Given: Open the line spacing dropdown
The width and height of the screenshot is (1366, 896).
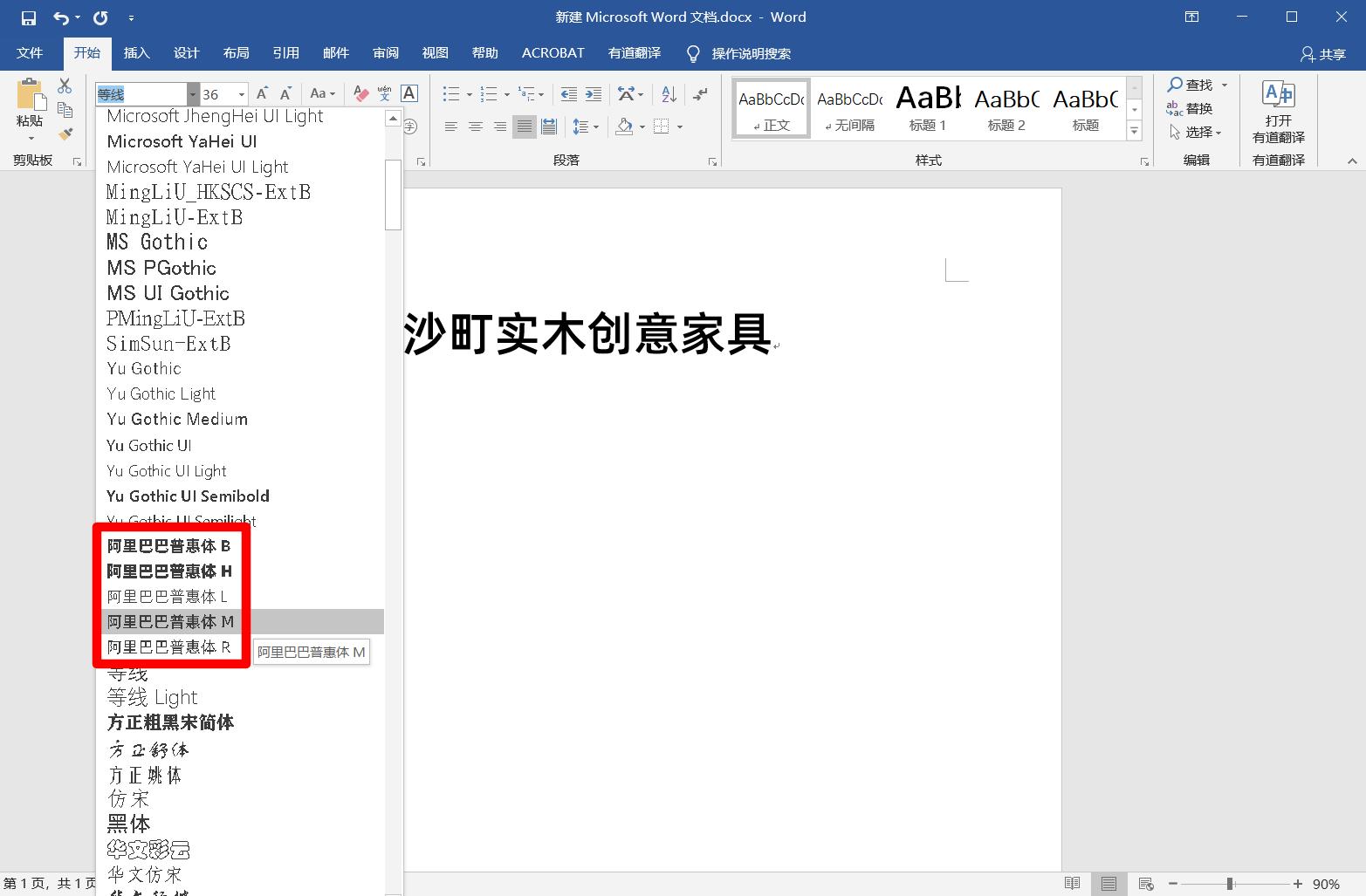Looking at the screenshot, I should [x=586, y=127].
